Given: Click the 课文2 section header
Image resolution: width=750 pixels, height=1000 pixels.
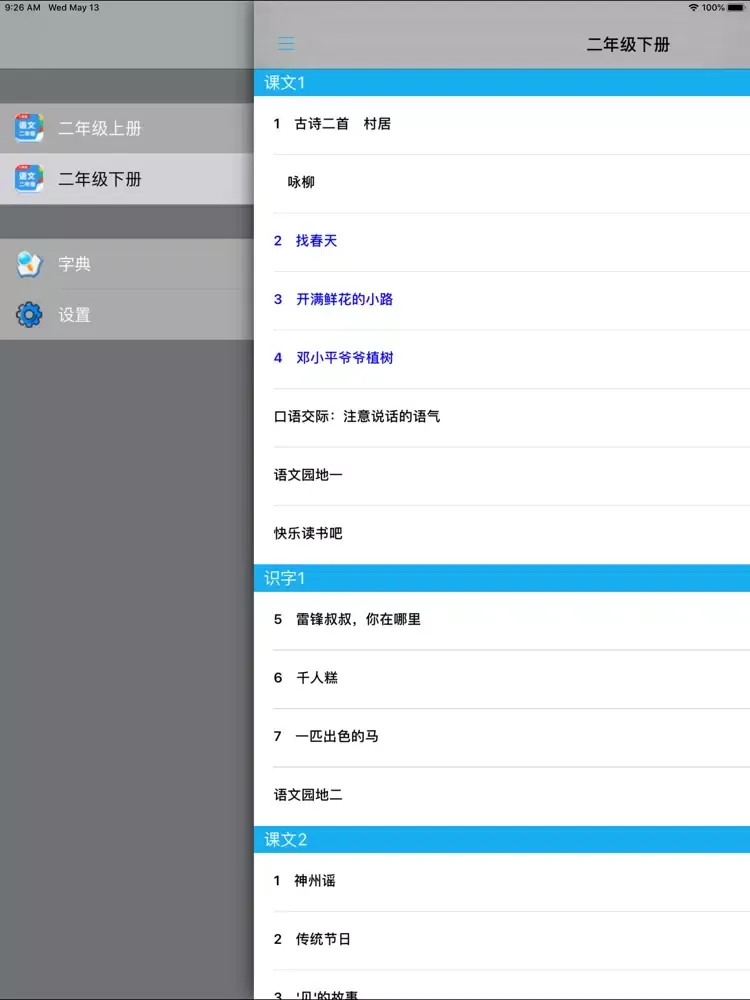Looking at the screenshot, I should (x=502, y=839).
